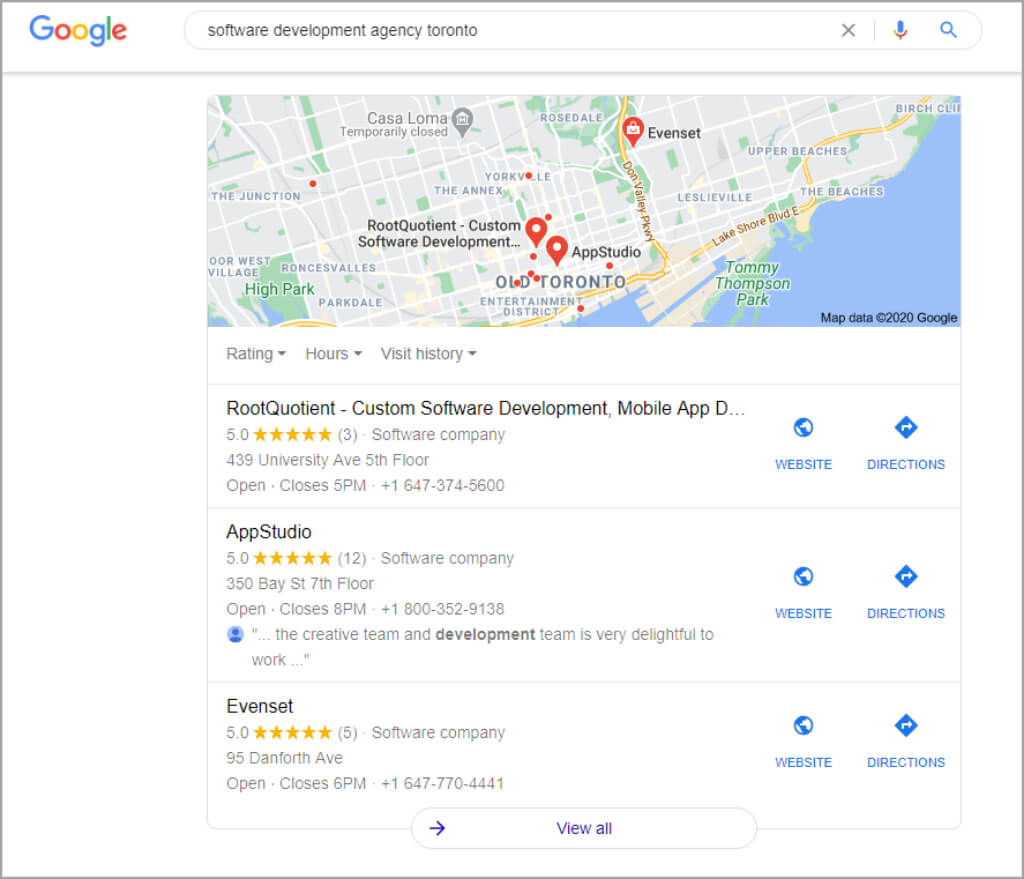This screenshot has height=879, width=1024.
Task: Open the AppStudio listing title
Action: (269, 532)
